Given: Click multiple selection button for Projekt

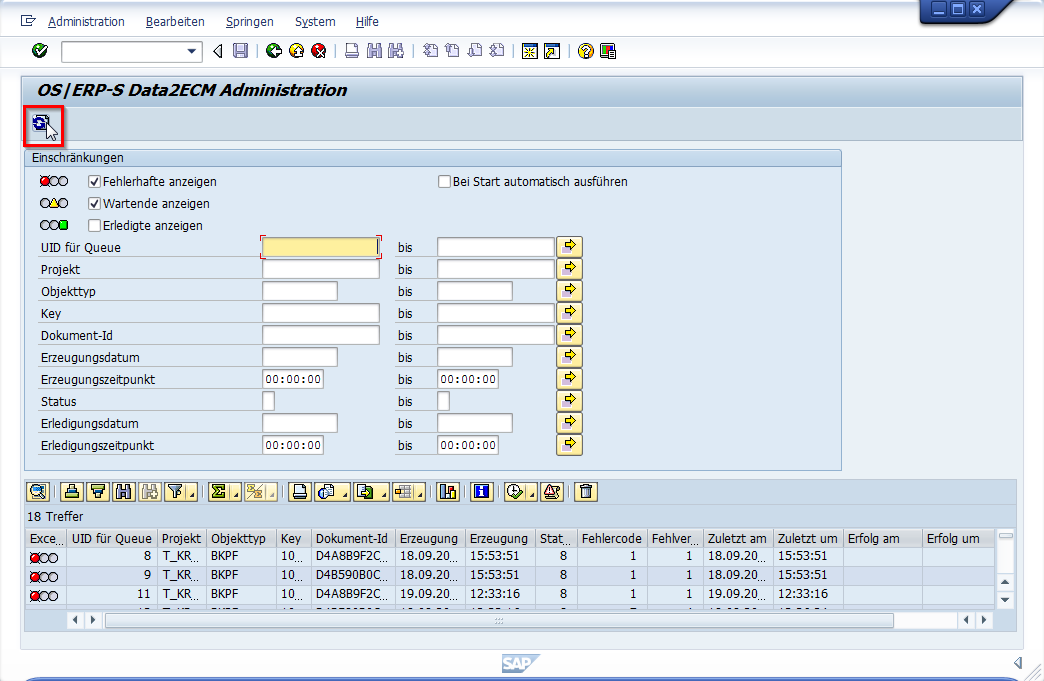Looking at the screenshot, I should point(569,269).
